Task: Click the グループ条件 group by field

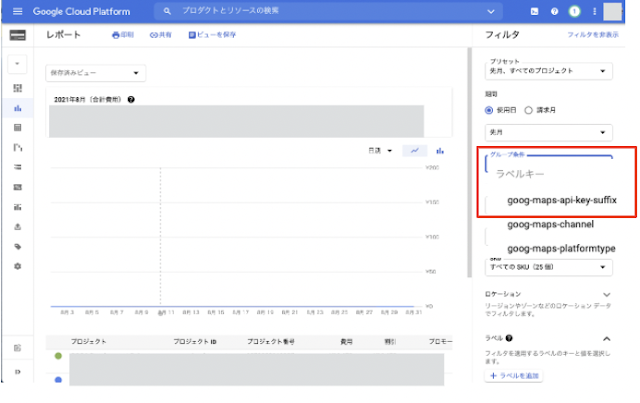Action: 549,164
